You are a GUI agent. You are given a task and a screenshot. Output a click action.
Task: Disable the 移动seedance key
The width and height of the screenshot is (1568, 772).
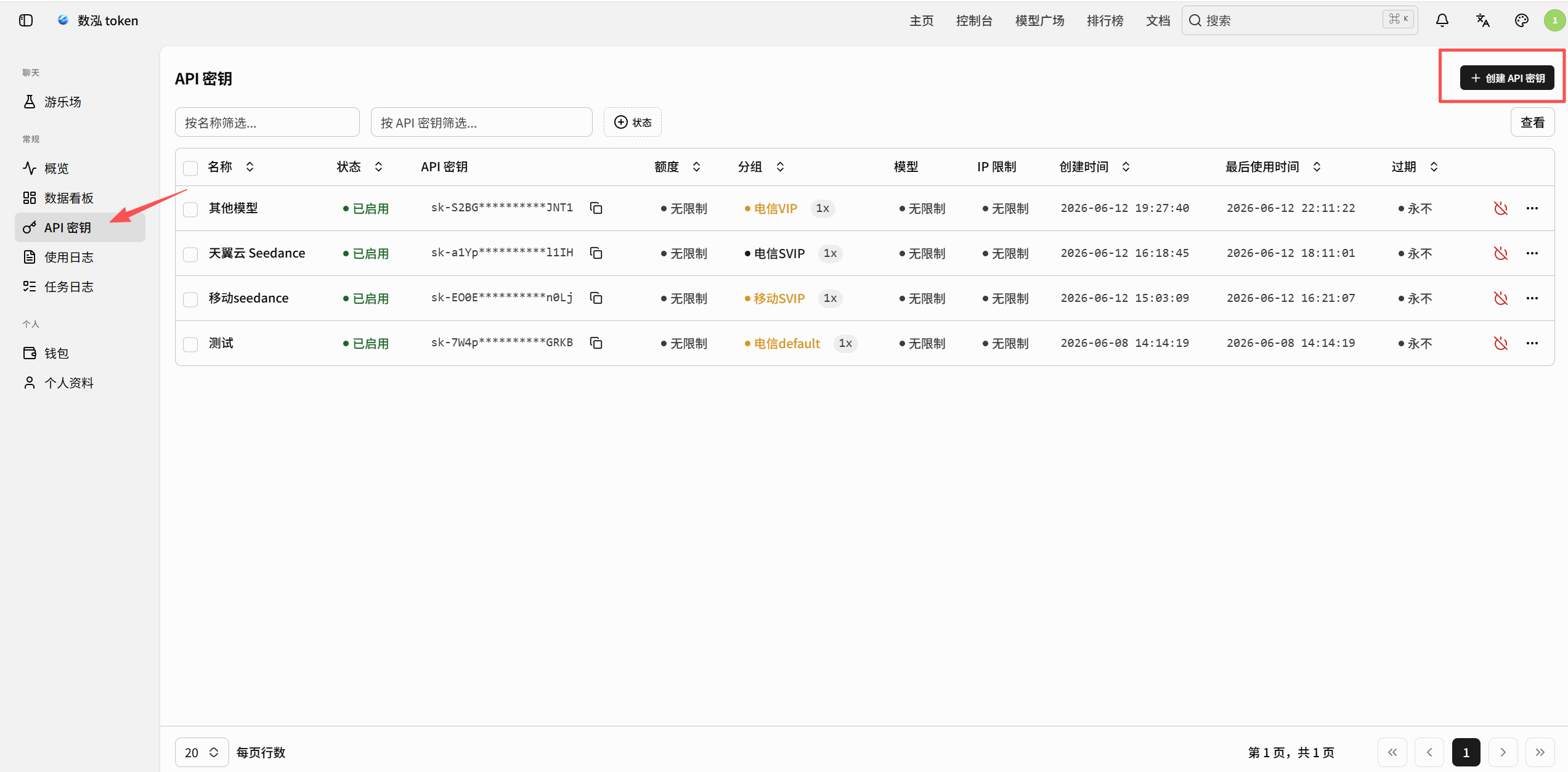click(x=1501, y=298)
